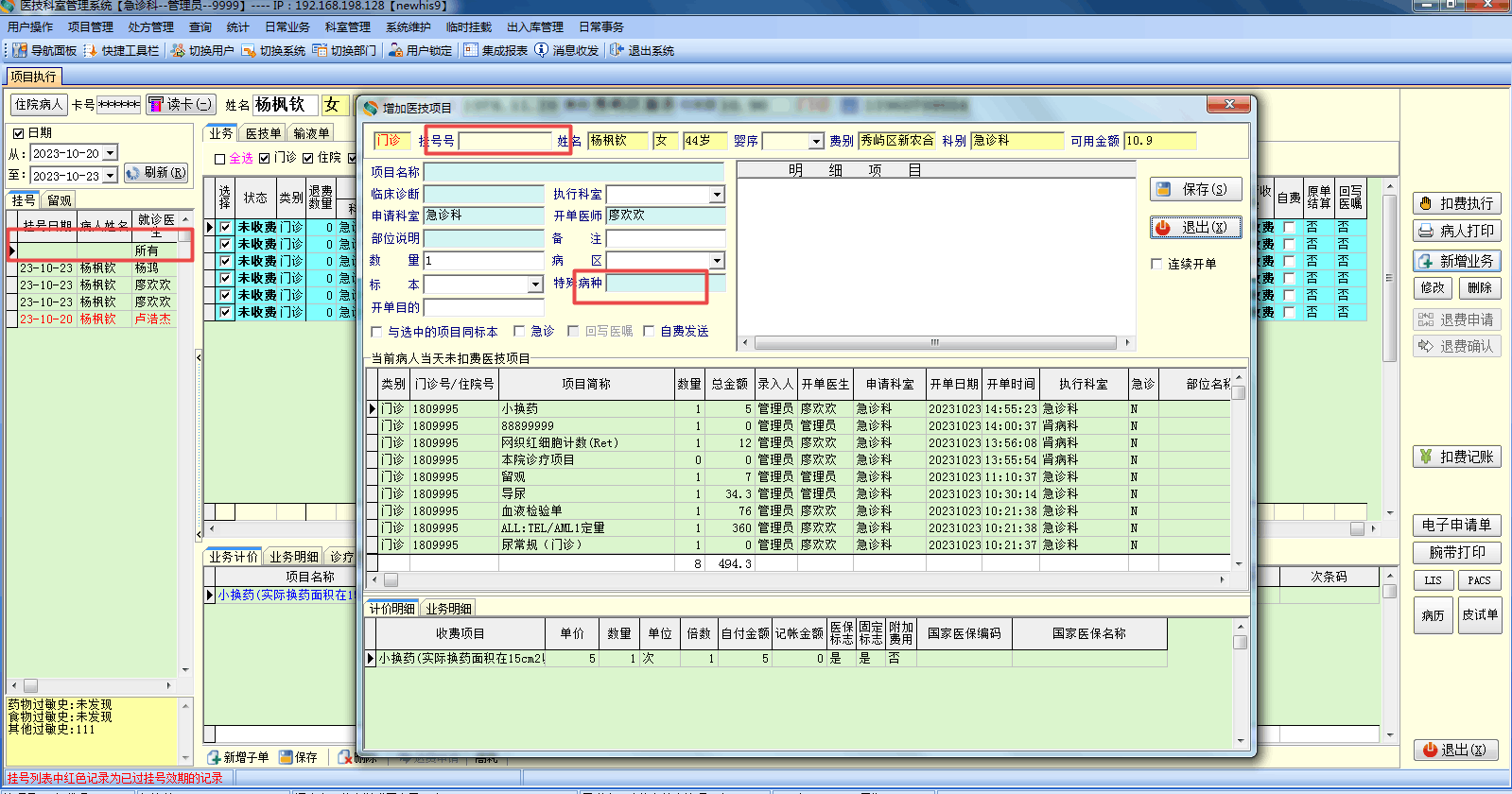This screenshot has height=794, width=1512.
Task: Check the 自费发送 checkbox
Action: (649, 331)
